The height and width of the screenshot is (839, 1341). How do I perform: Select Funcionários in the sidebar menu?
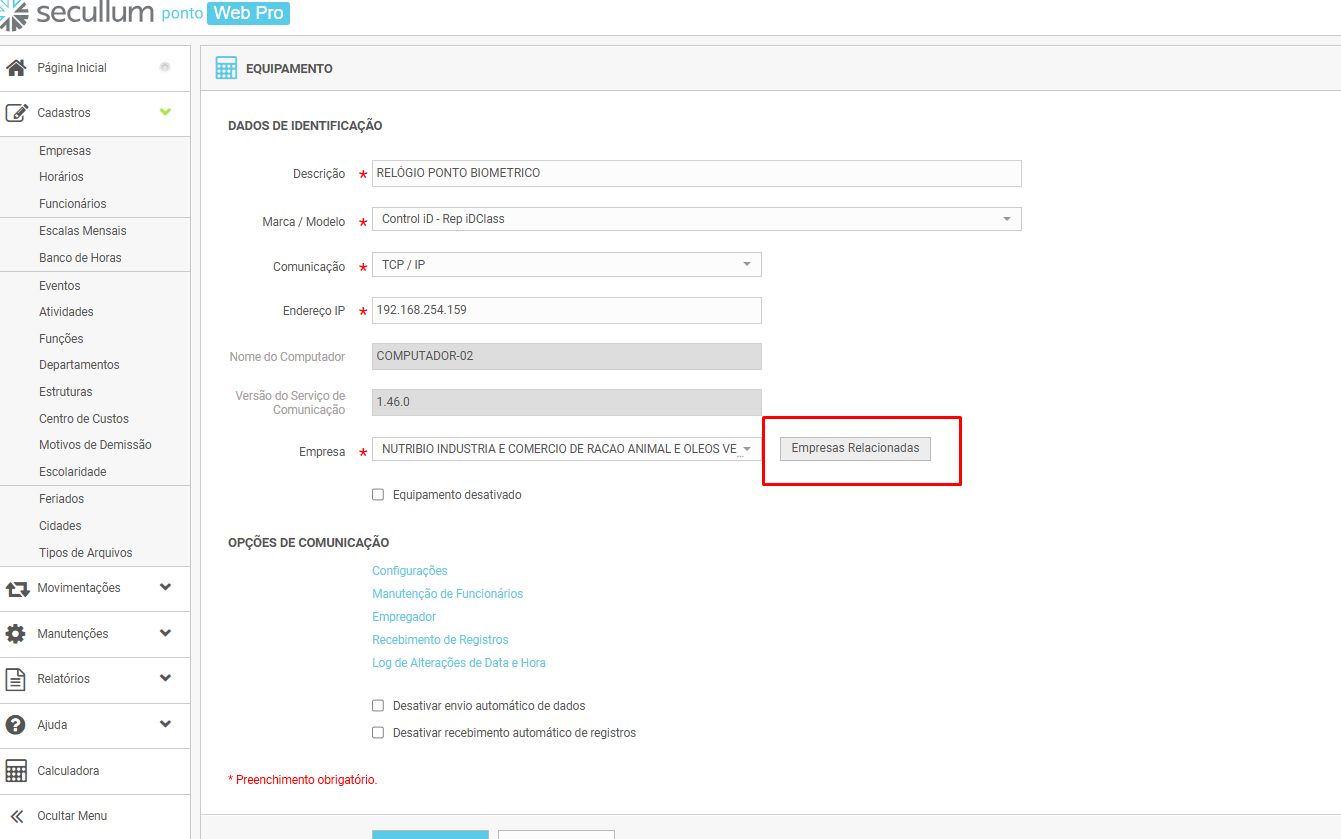pos(72,204)
